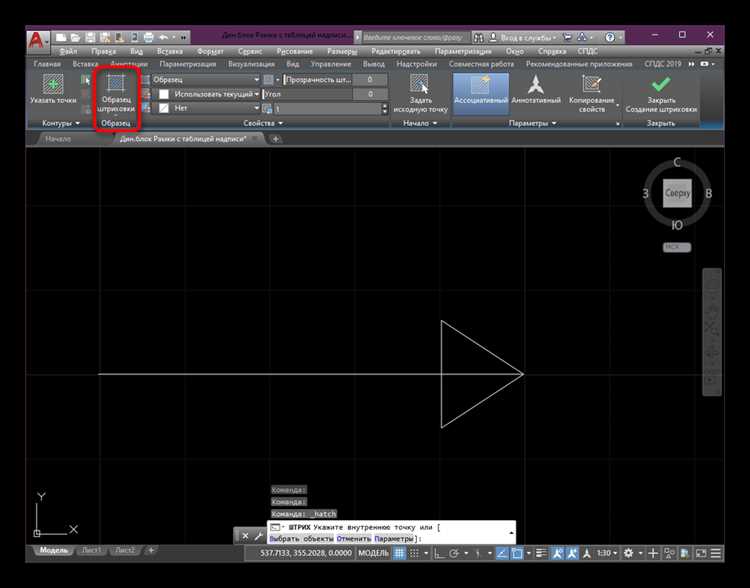The height and width of the screenshot is (588, 750).
Task: Click the Save icon in quick access toolbar
Action: [90, 37]
